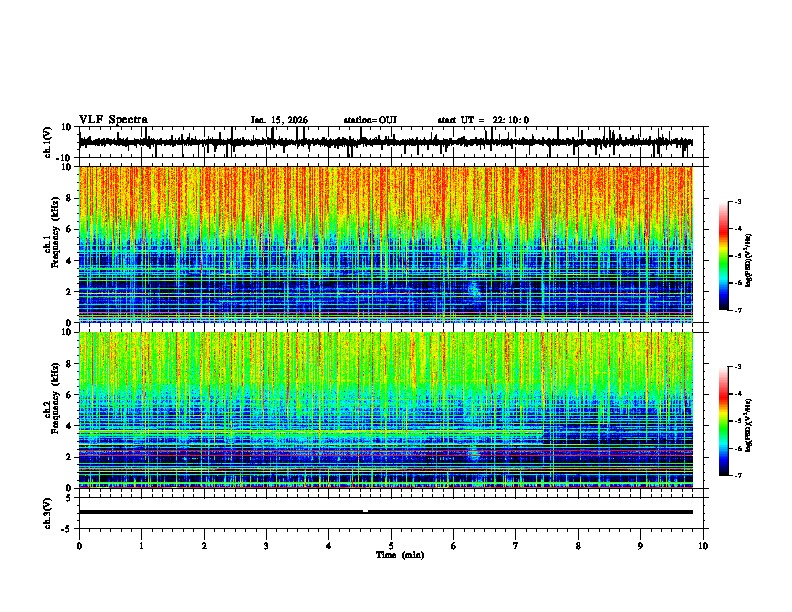Click the ch.2 "Frequency (kHz)" axis label
The width and height of the screenshot is (792, 612).
[x=55, y=397]
